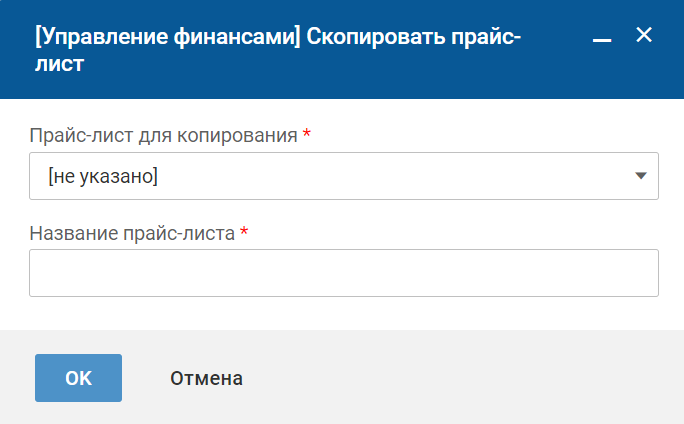Select the [не указано] placeholder text
The height and width of the screenshot is (424, 684).
click(x=103, y=176)
